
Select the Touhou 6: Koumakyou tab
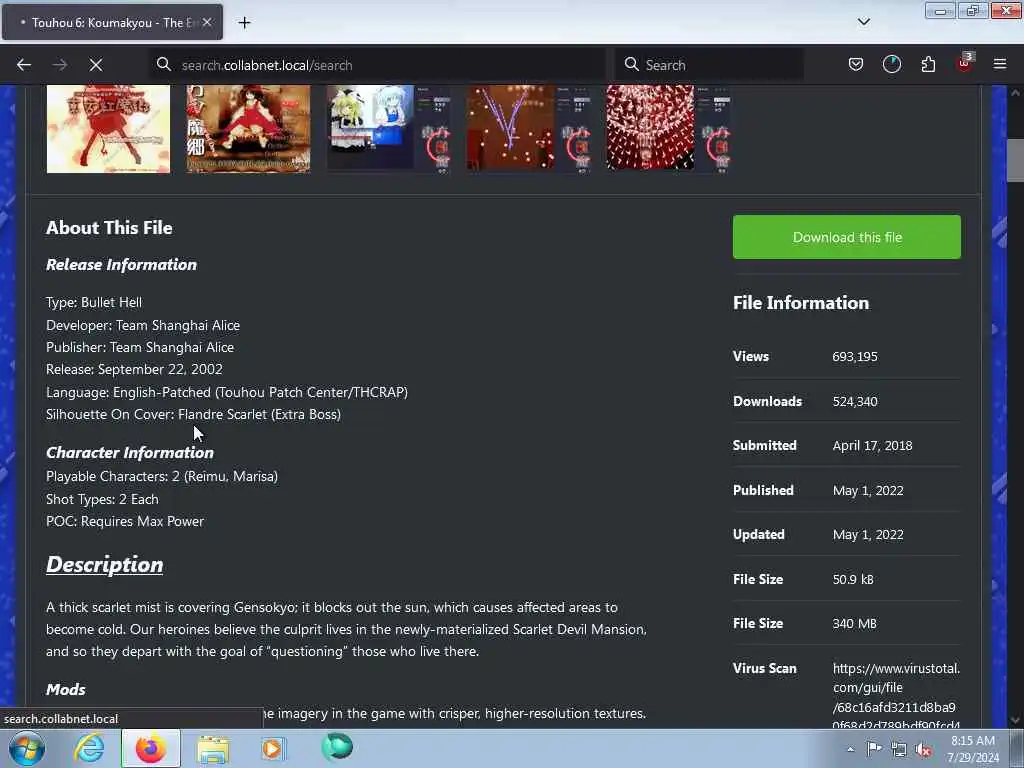tap(112, 22)
